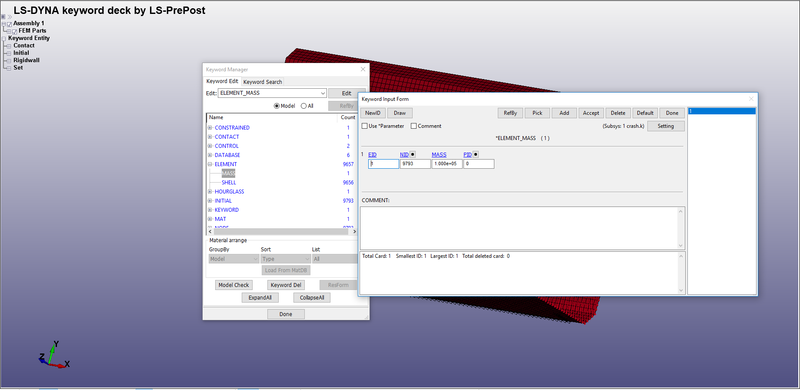Click the Pick button
The width and height of the screenshot is (800, 390).
[x=537, y=113]
